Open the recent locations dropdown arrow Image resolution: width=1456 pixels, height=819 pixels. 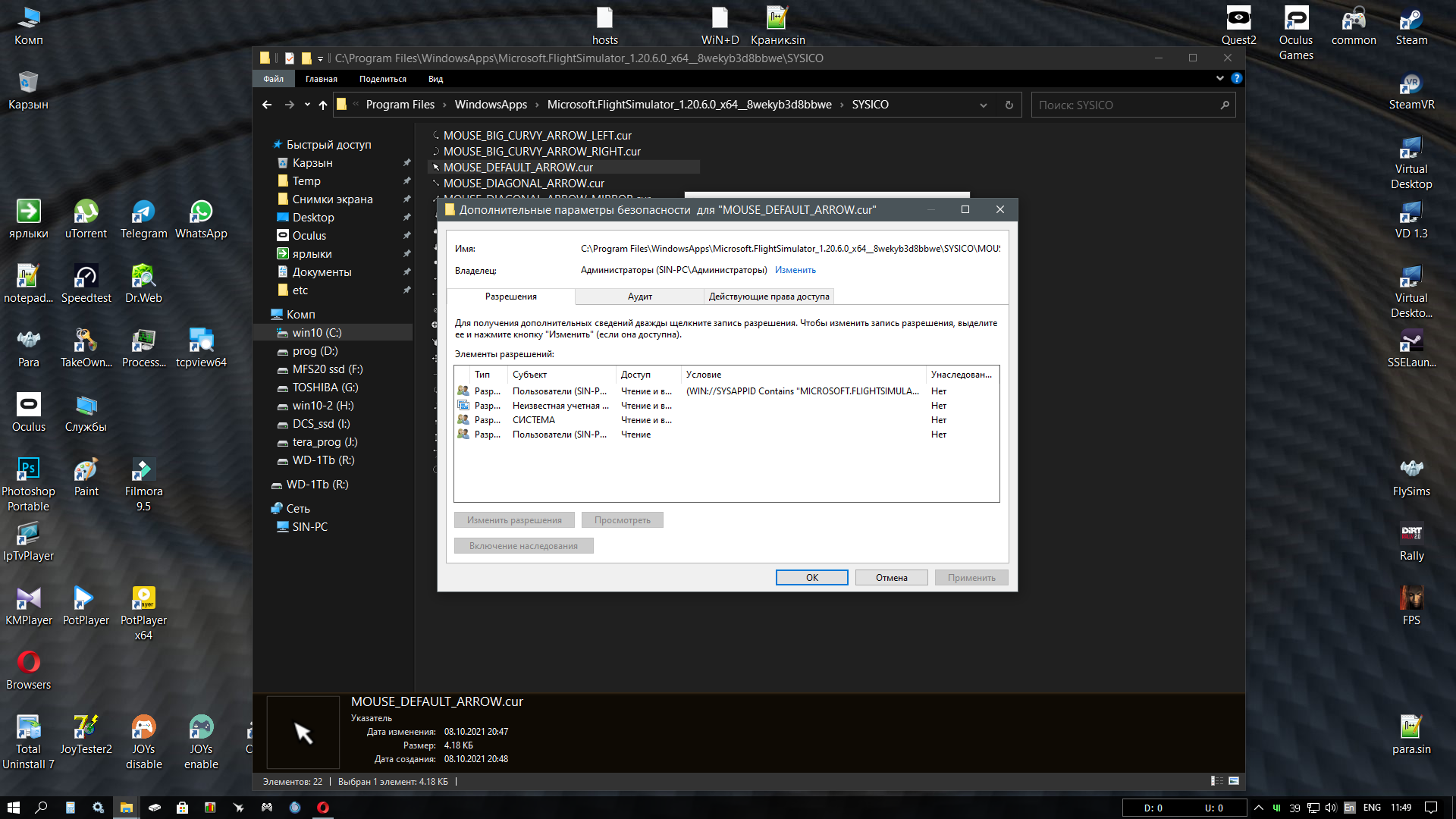[307, 105]
